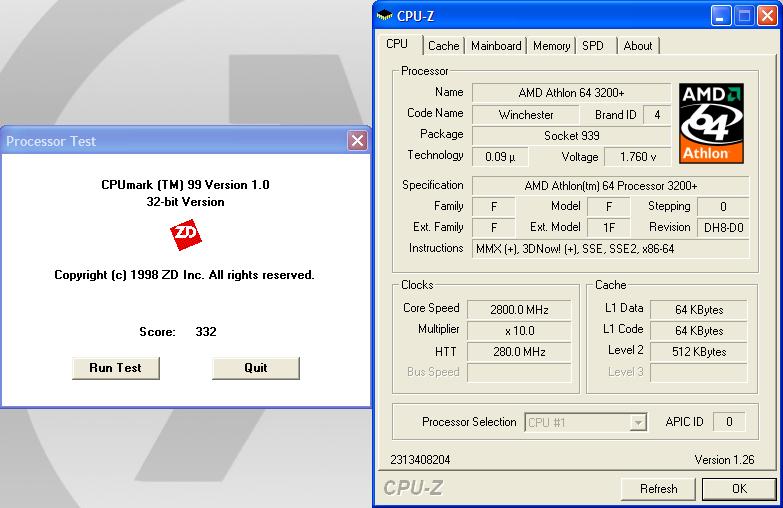Minimize the CPU-Z window

point(720,16)
